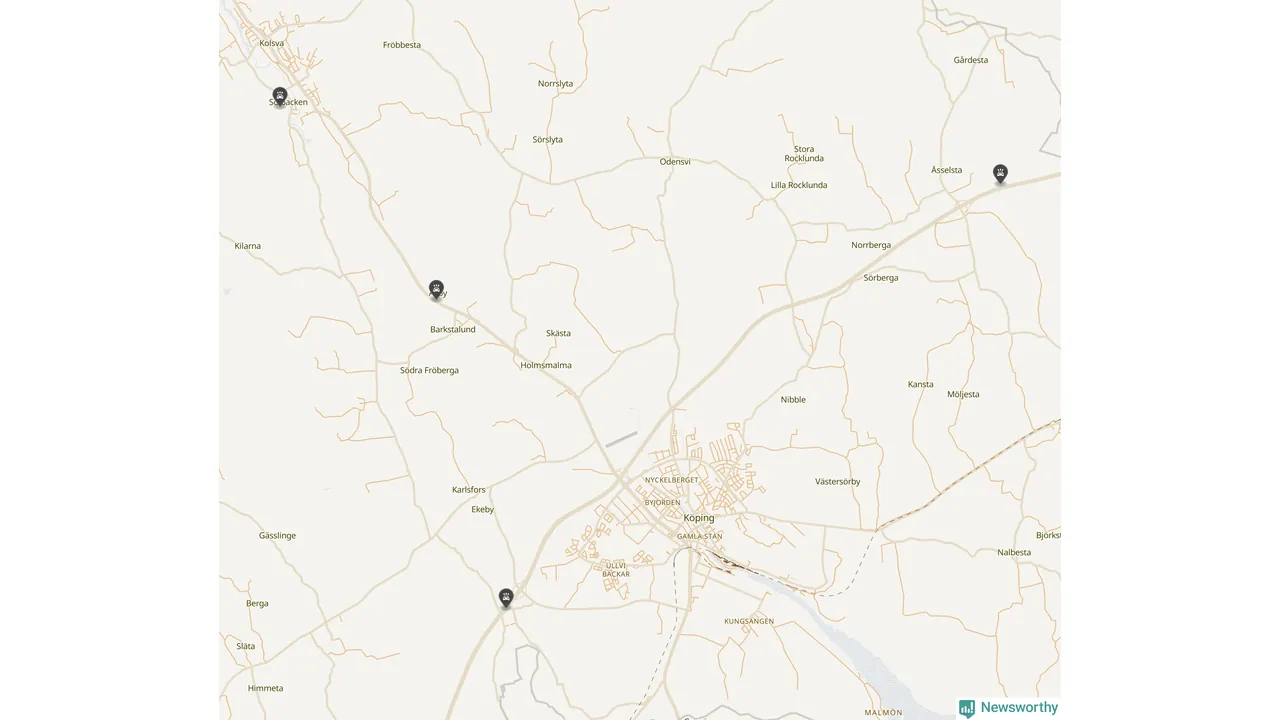
Task: Click the Gårdesta place label
Action: [971, 60]
